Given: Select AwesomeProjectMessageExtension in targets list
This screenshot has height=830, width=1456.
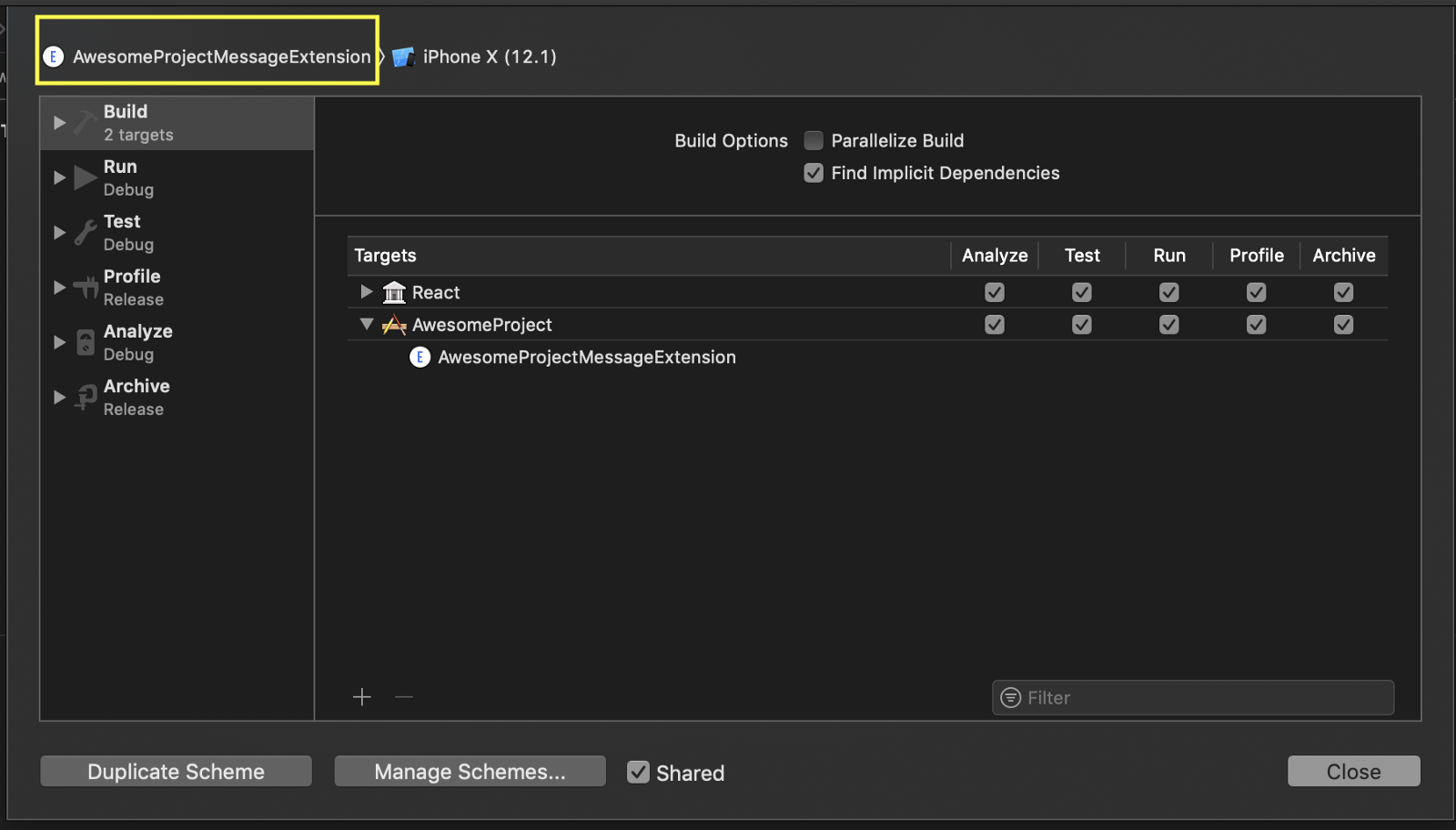Looking at the screenshot, I should pyautogui.click(x=587, y=357).
